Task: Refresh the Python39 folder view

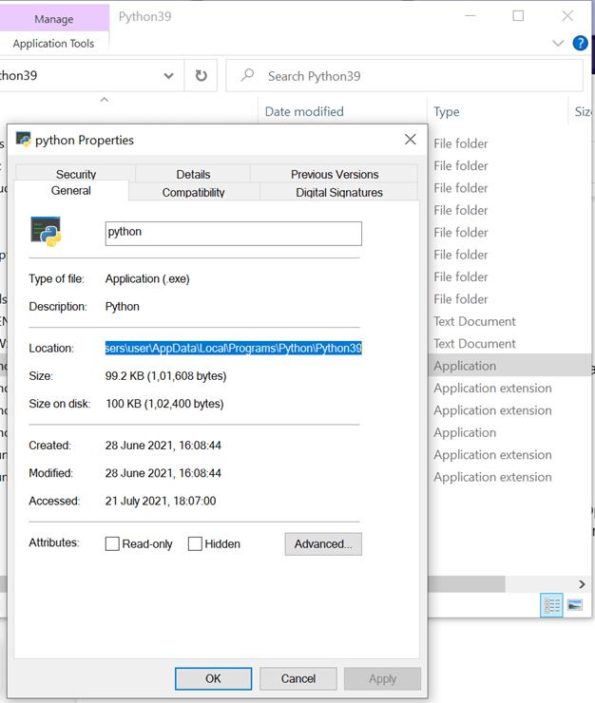Action: [x=201, y=75]
